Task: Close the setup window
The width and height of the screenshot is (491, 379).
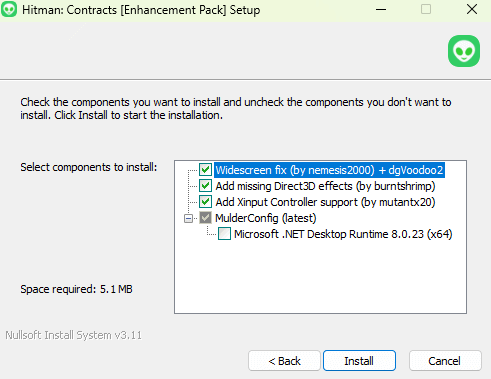Action: pyautogui.click(x=472, y=9)
